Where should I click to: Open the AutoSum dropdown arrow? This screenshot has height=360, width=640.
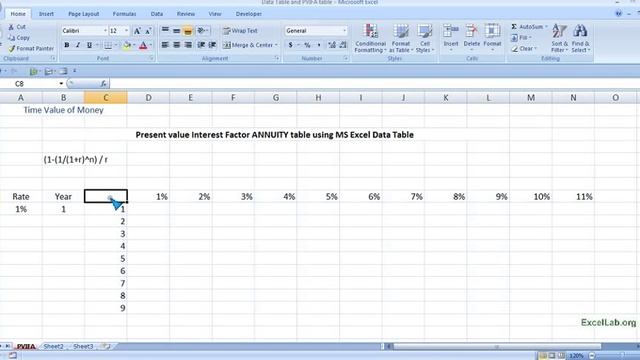(546, 27)
